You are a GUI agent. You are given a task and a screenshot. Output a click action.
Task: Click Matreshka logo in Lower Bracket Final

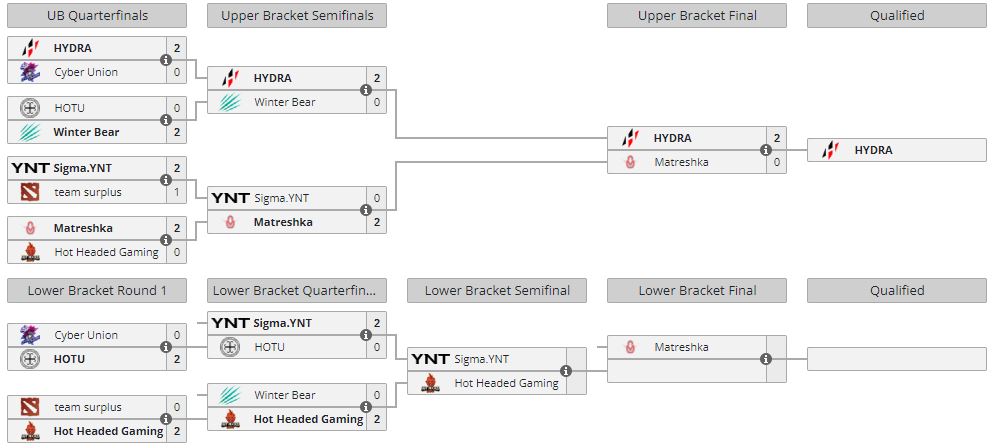tap(630, 347)
